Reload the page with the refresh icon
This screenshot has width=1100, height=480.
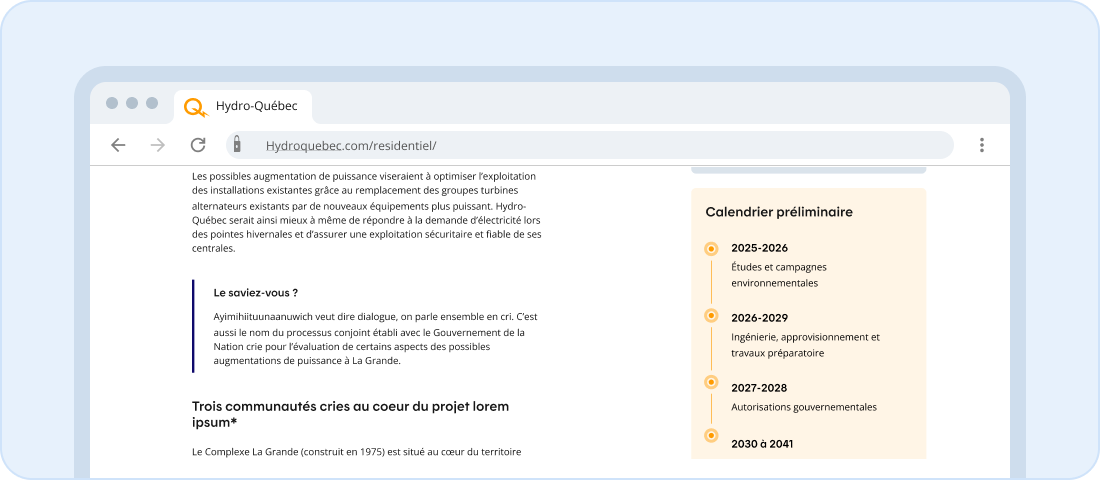[x=198, y=145]
